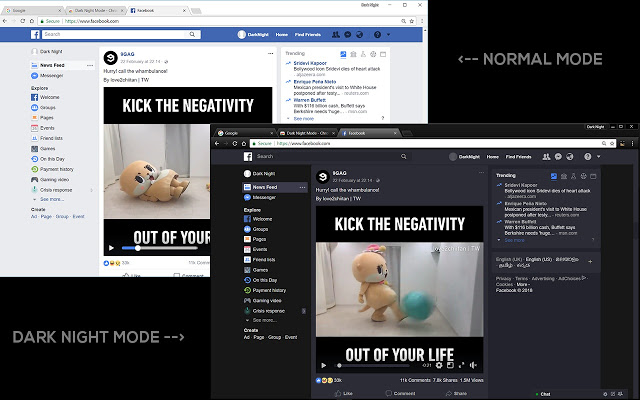The width and height of the screenshot is (640, 400).
Task: Click Find Friends in dark window header
Action: click(518, 157)
